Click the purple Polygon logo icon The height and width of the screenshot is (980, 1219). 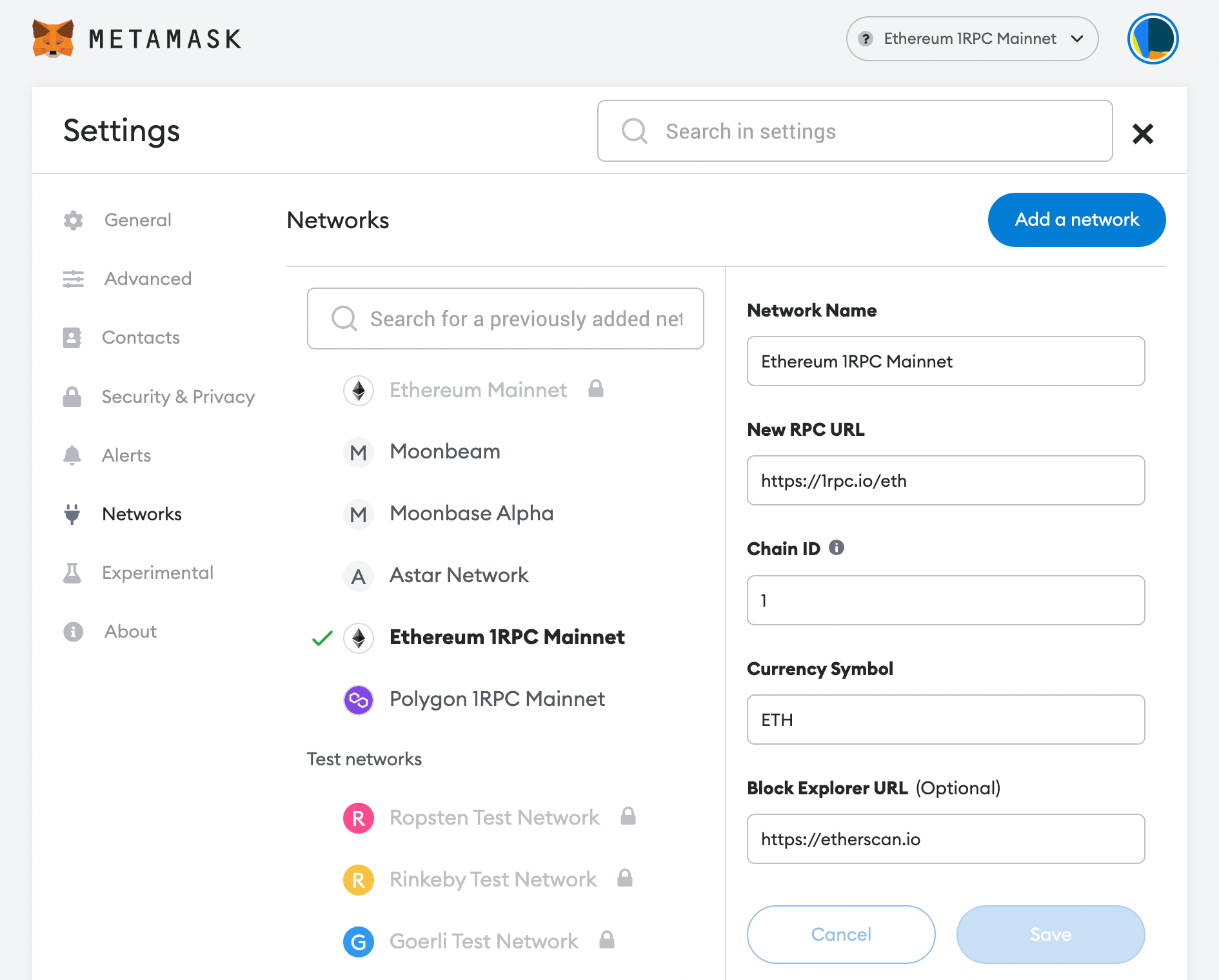pos(359,700)
